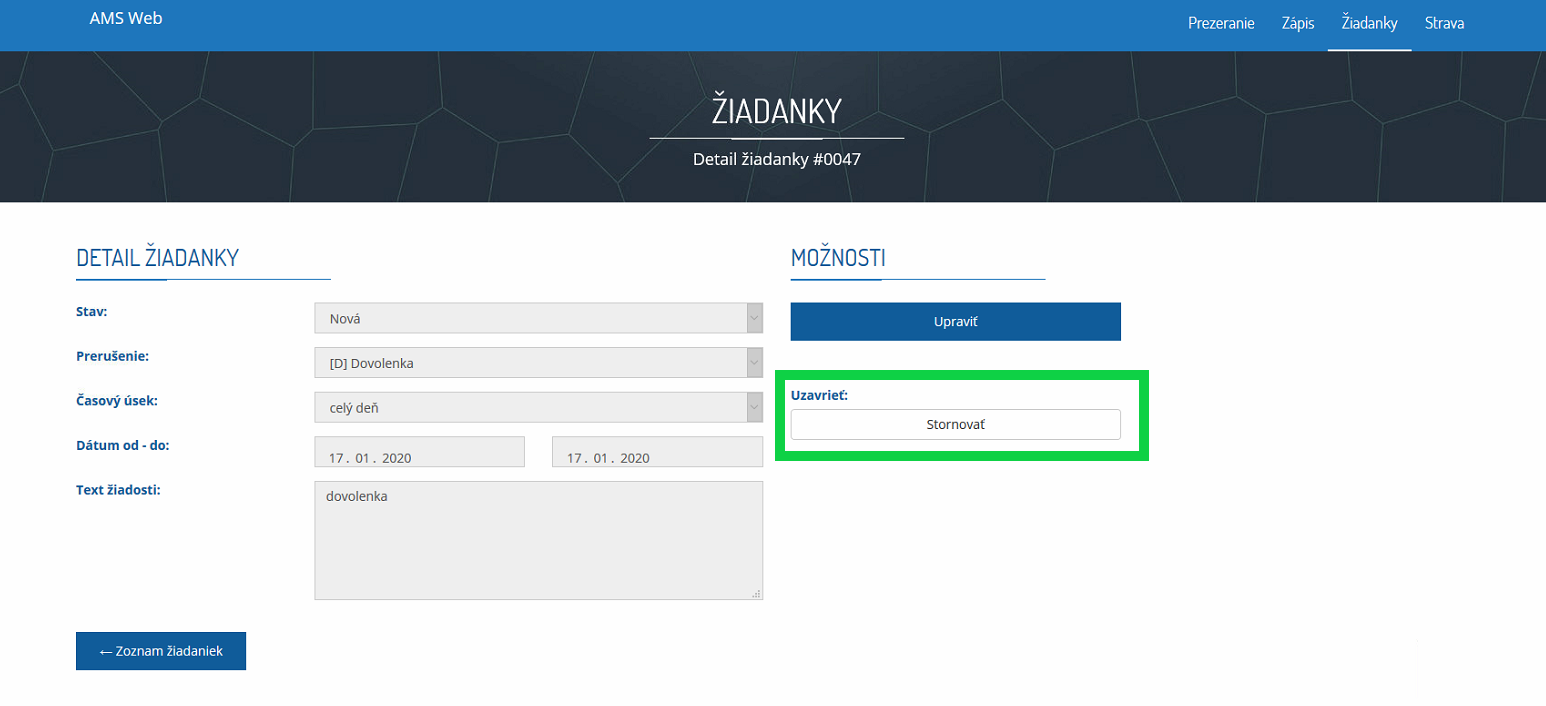The height and width of the screenshot is (706, 1546).
Task: Click the end date field (Dátum do)
Action: (x=657, y=452)
